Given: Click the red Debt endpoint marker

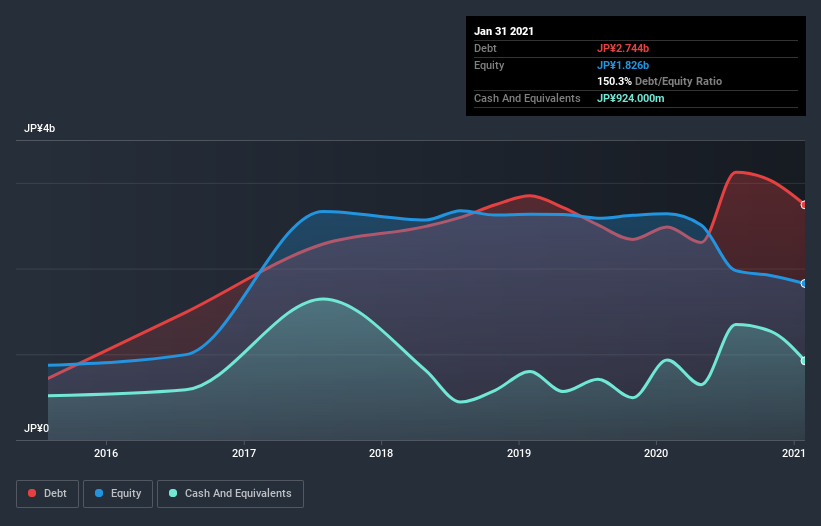Looking at the screenshot, I should (804, 205).
